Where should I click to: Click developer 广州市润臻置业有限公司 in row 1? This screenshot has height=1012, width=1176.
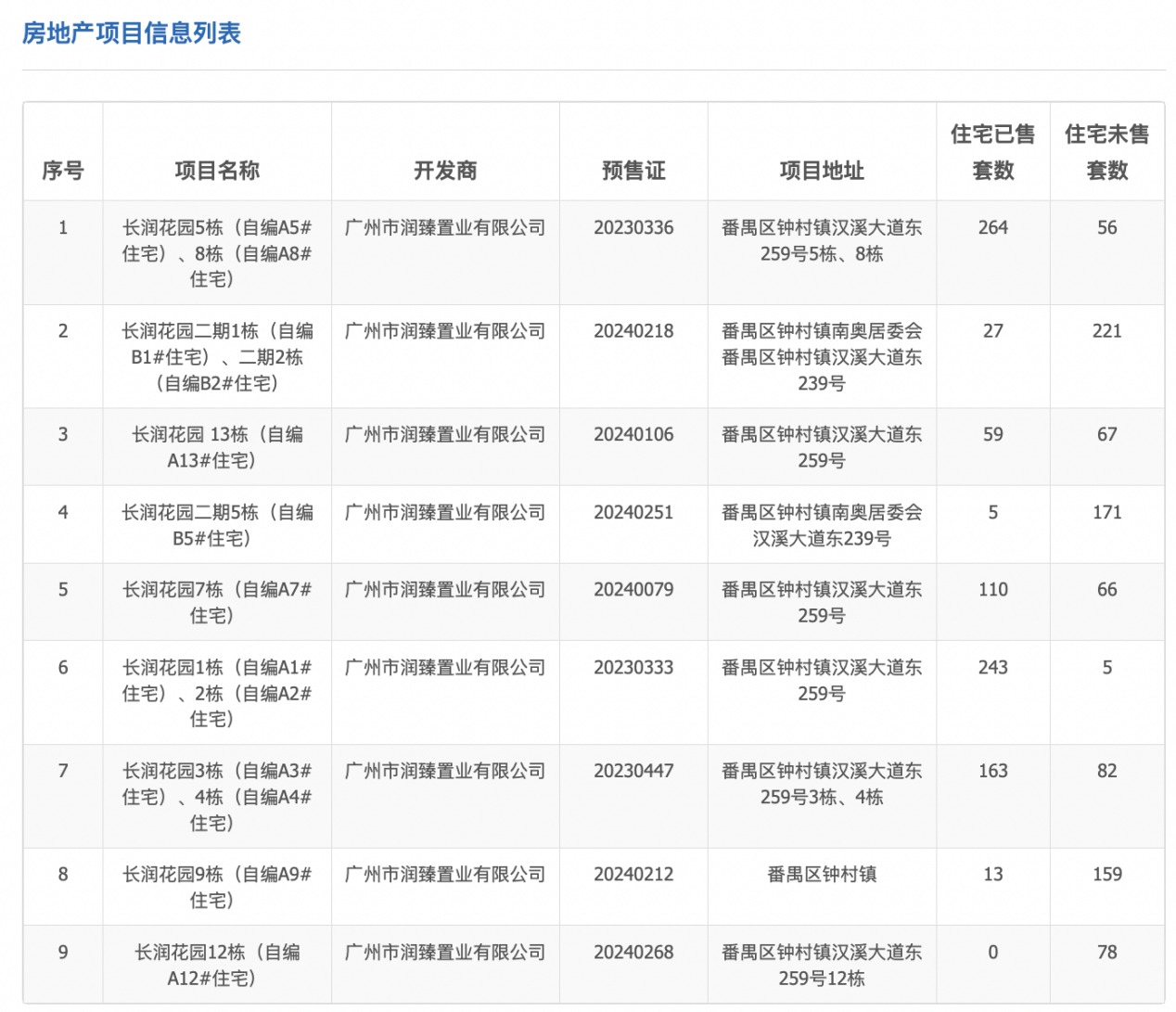tap(445, 227)
